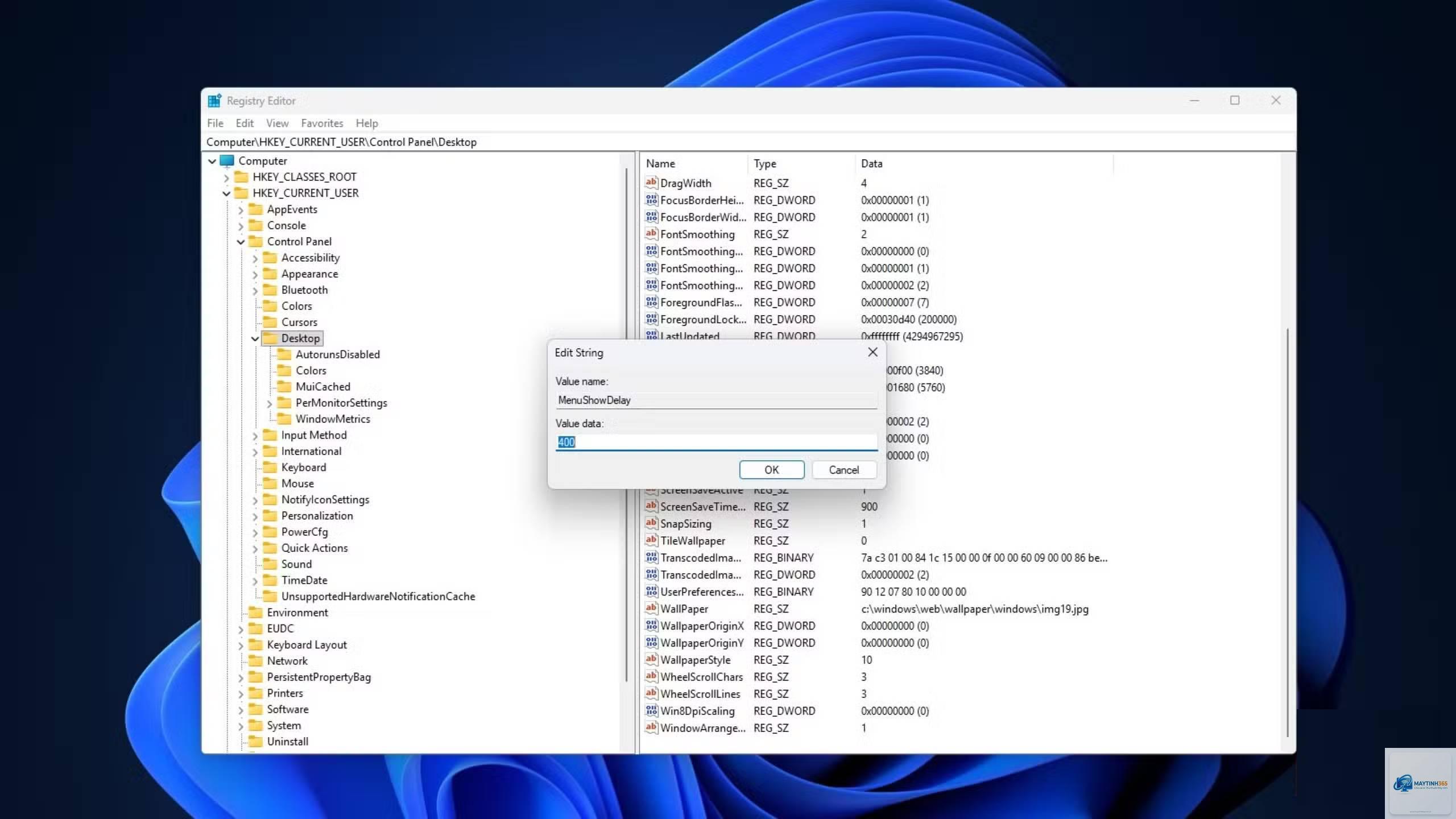Expand the AppEvents key
1456x819 pixels.
click(x=241, y=210)
